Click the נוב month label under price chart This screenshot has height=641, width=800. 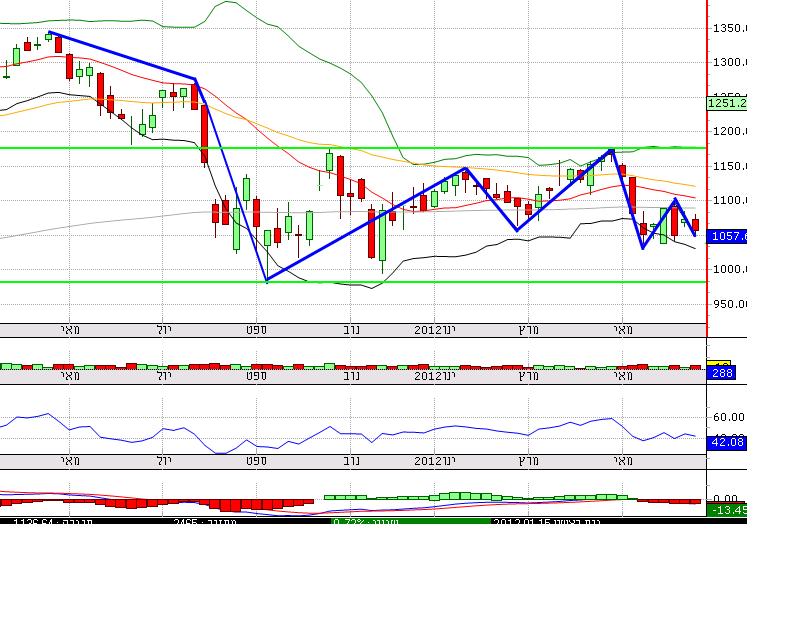352,327
